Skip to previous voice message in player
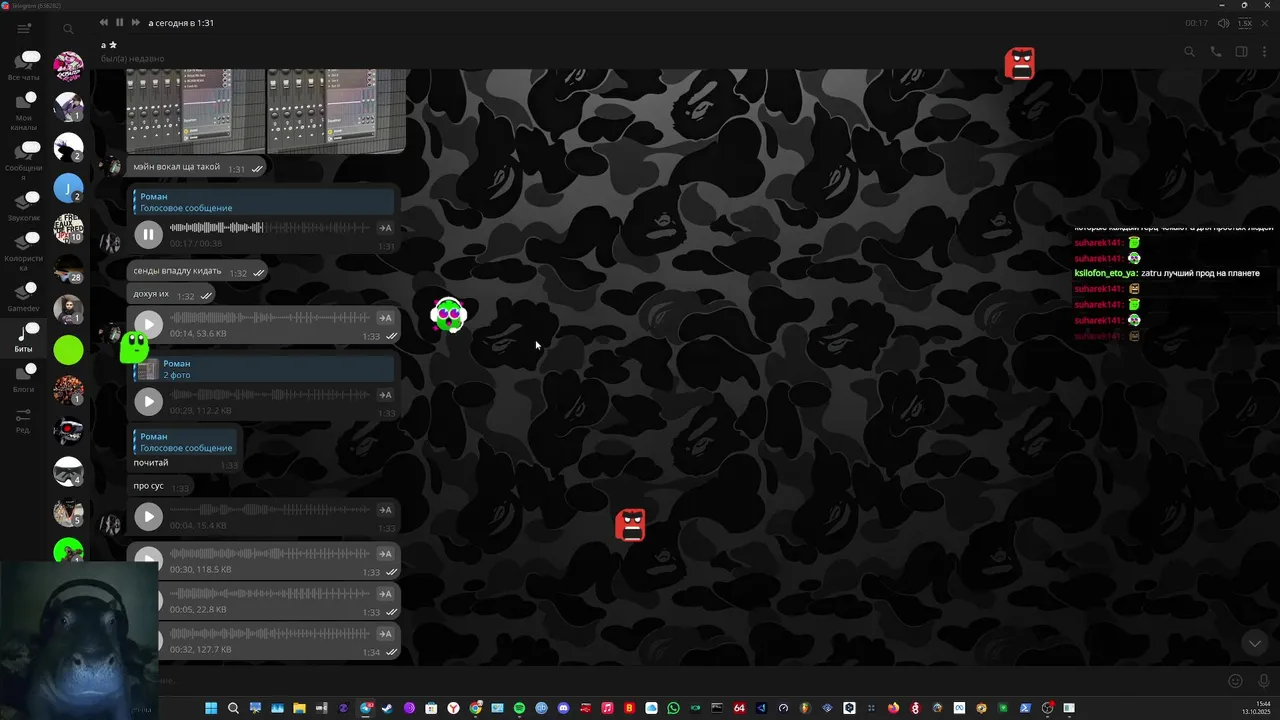This screenshot has width=1280, height=720. point(104,22)
